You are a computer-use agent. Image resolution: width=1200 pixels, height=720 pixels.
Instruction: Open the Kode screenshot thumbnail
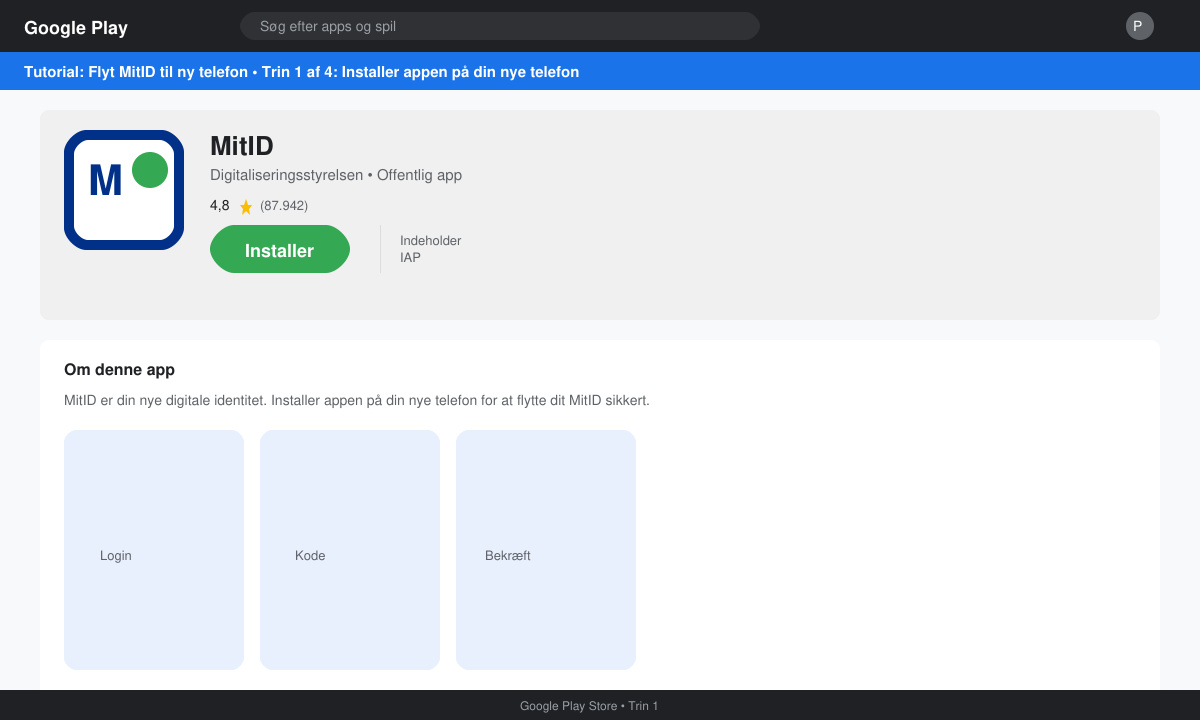pos(350,550)
